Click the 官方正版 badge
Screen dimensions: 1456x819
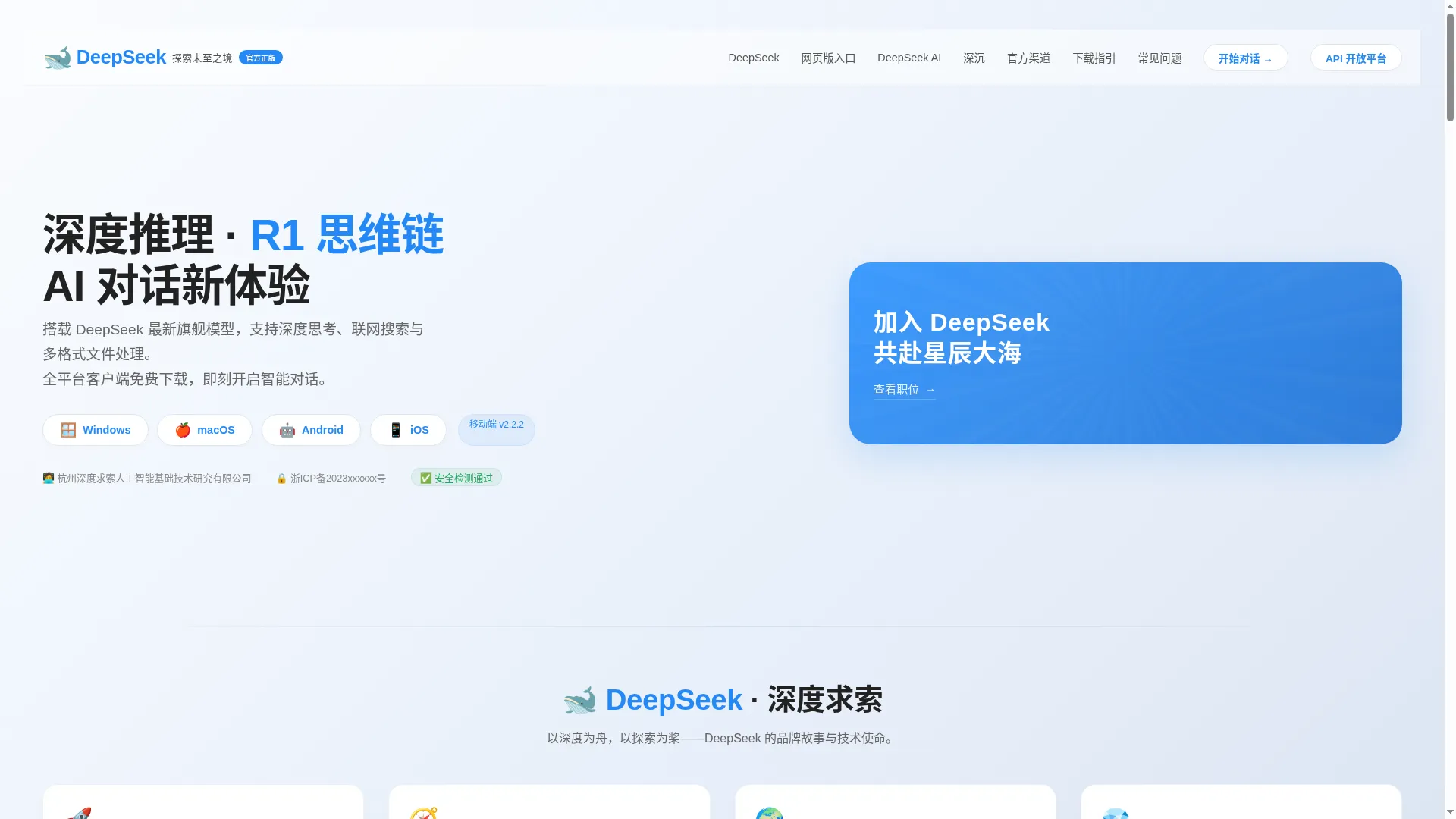point(261,58)
